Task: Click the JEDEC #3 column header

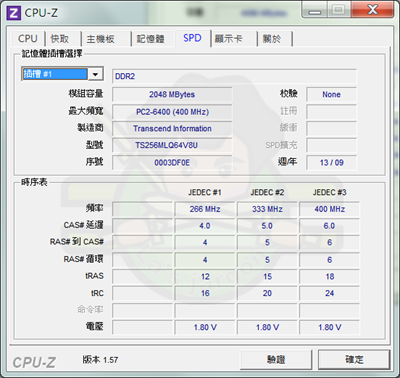Action: [x=329, y=192]
